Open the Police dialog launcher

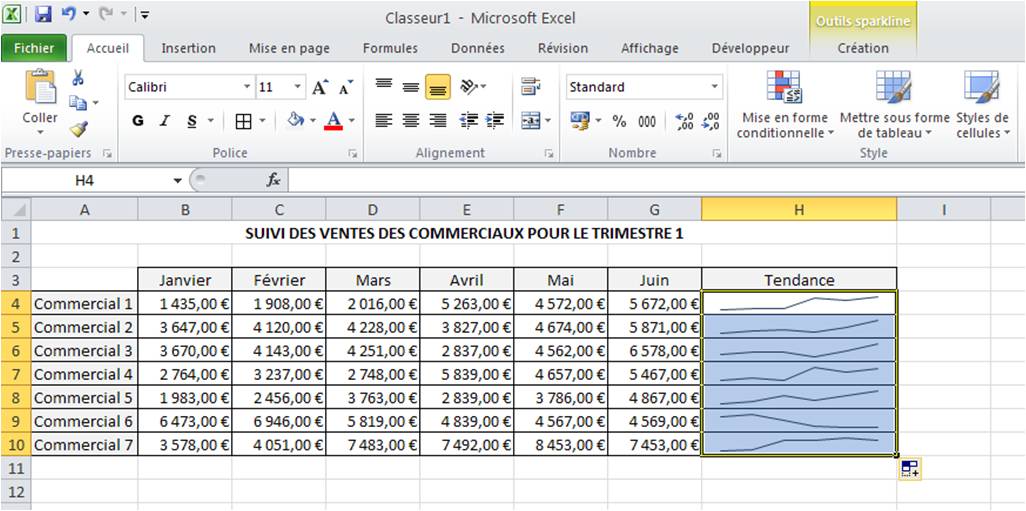pyautogui.click(x=353, y=154)
